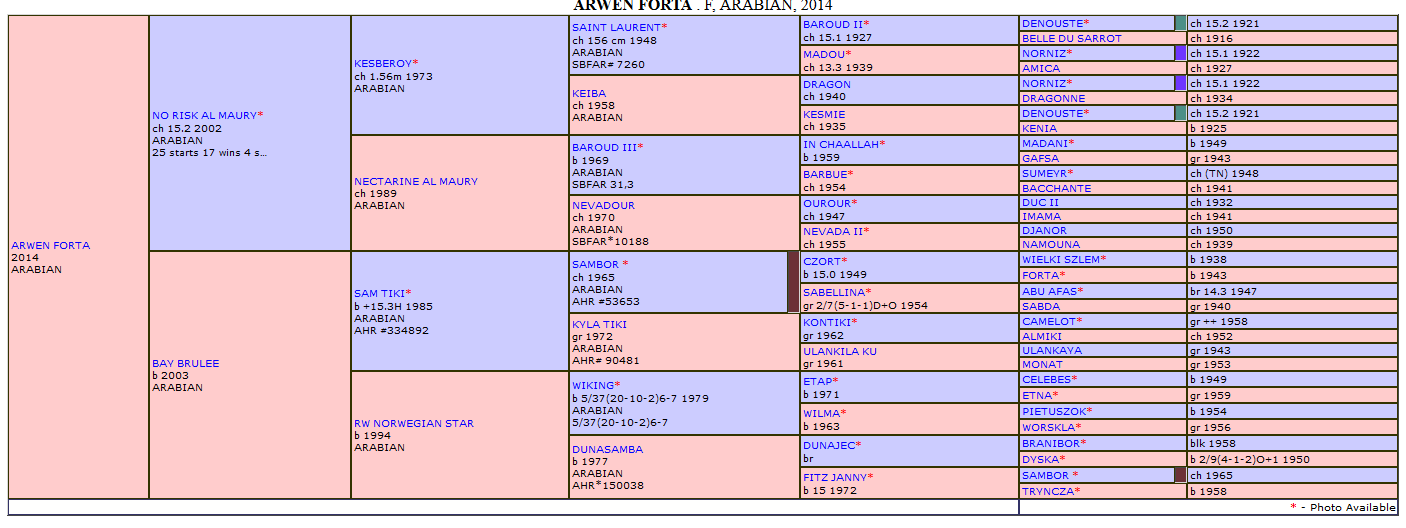Open the TRYNCZA link
This screenshot has width=1406, height=528.
(x=1047, y=492)
